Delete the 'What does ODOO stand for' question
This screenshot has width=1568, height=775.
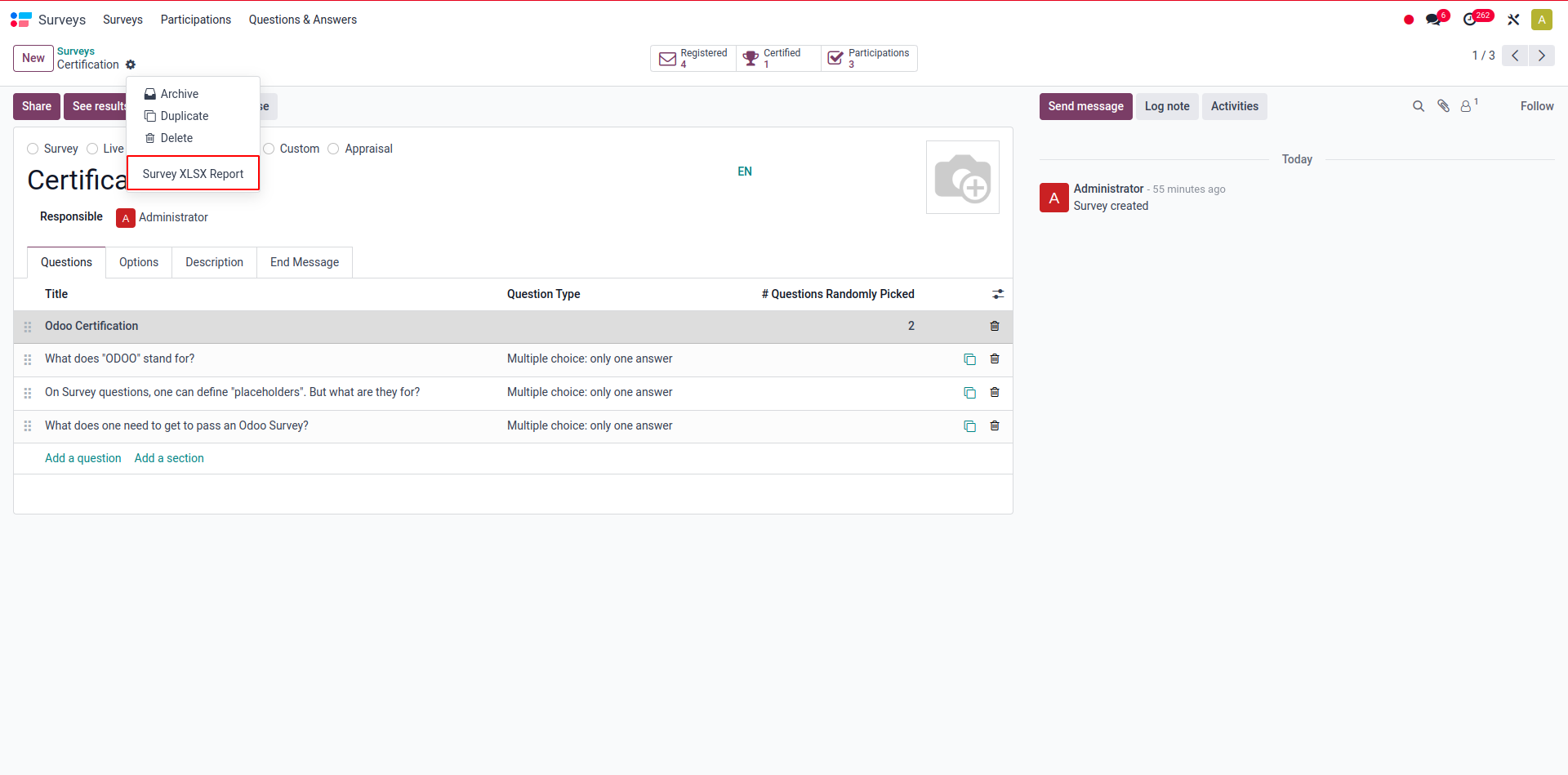point(995,359)
